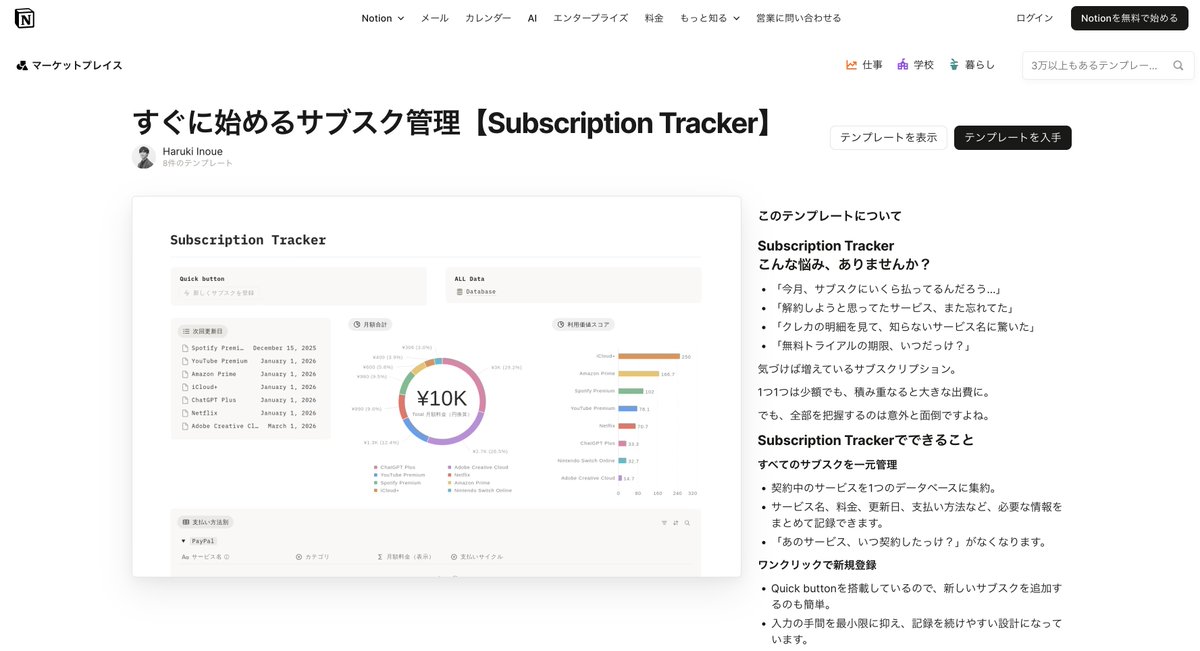
Task: Click 営業に問い合わせる link
Action: tap(799, 18)
